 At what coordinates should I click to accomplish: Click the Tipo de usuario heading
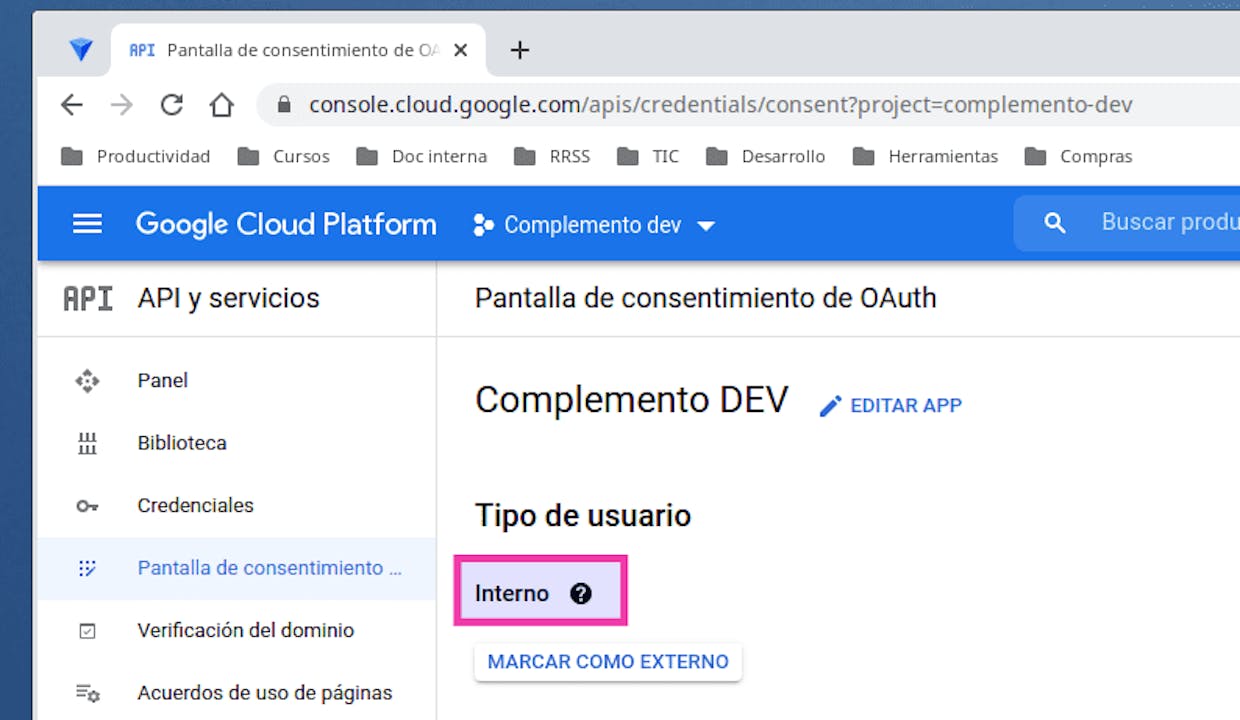583,516
